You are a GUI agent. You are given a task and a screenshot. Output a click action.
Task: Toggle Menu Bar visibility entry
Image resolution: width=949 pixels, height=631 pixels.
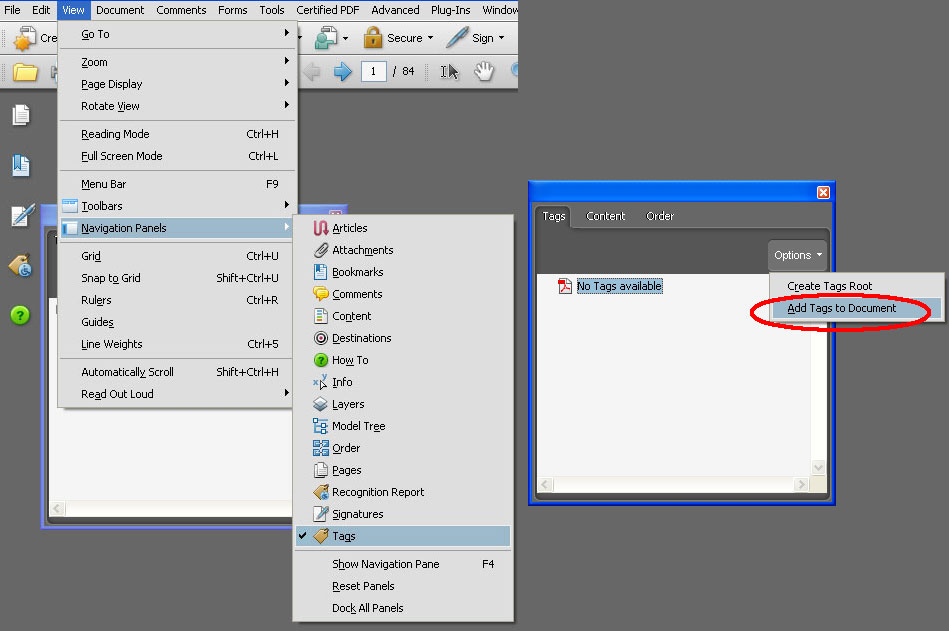[x=178, y=184]
